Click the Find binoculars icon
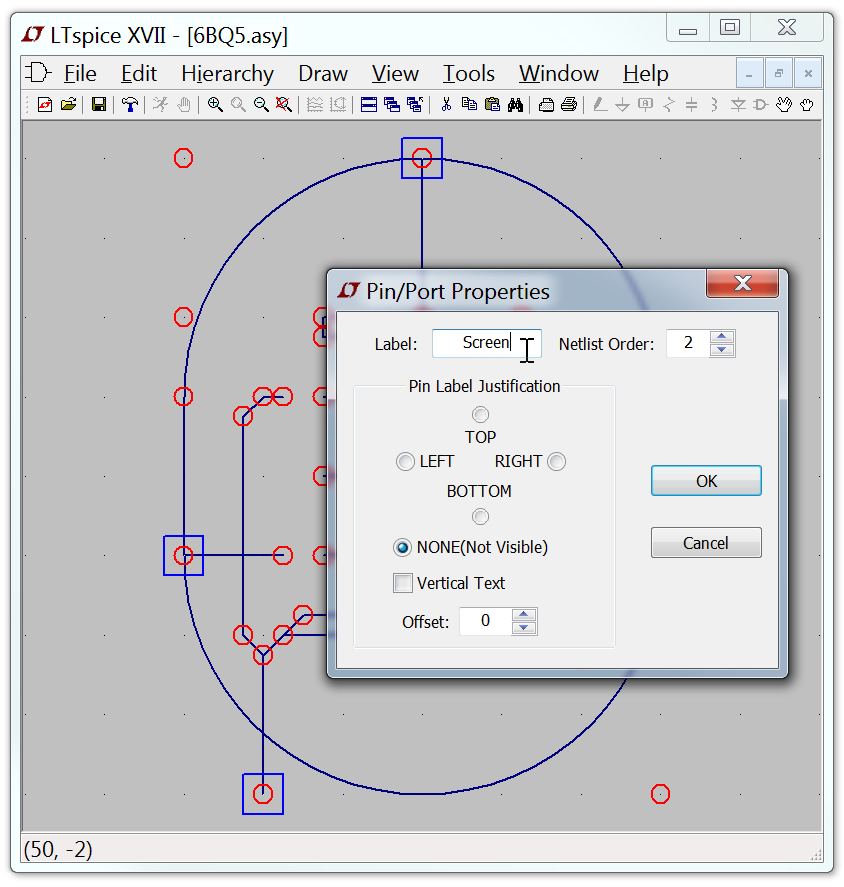The height and width of the screenshot is (887, 844). click(x=515, y=104)
